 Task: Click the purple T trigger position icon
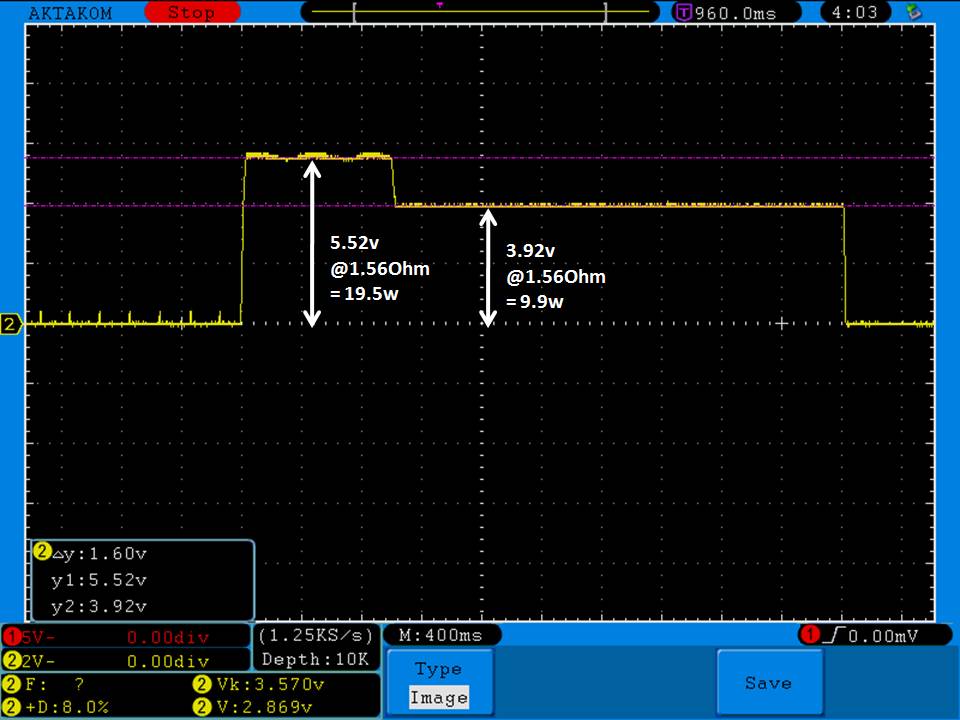[x=684, y=13]
